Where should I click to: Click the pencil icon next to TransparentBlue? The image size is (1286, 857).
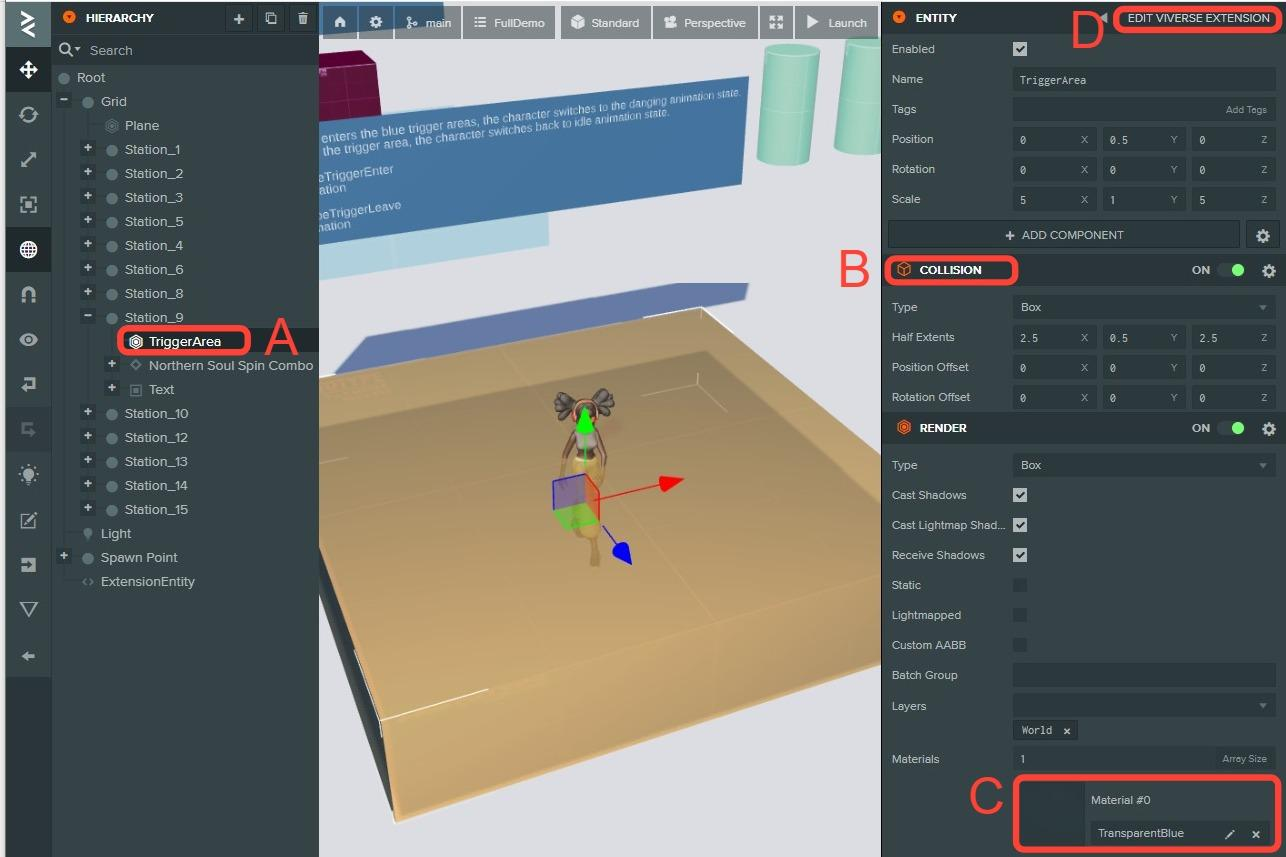tap(1230, 834)
